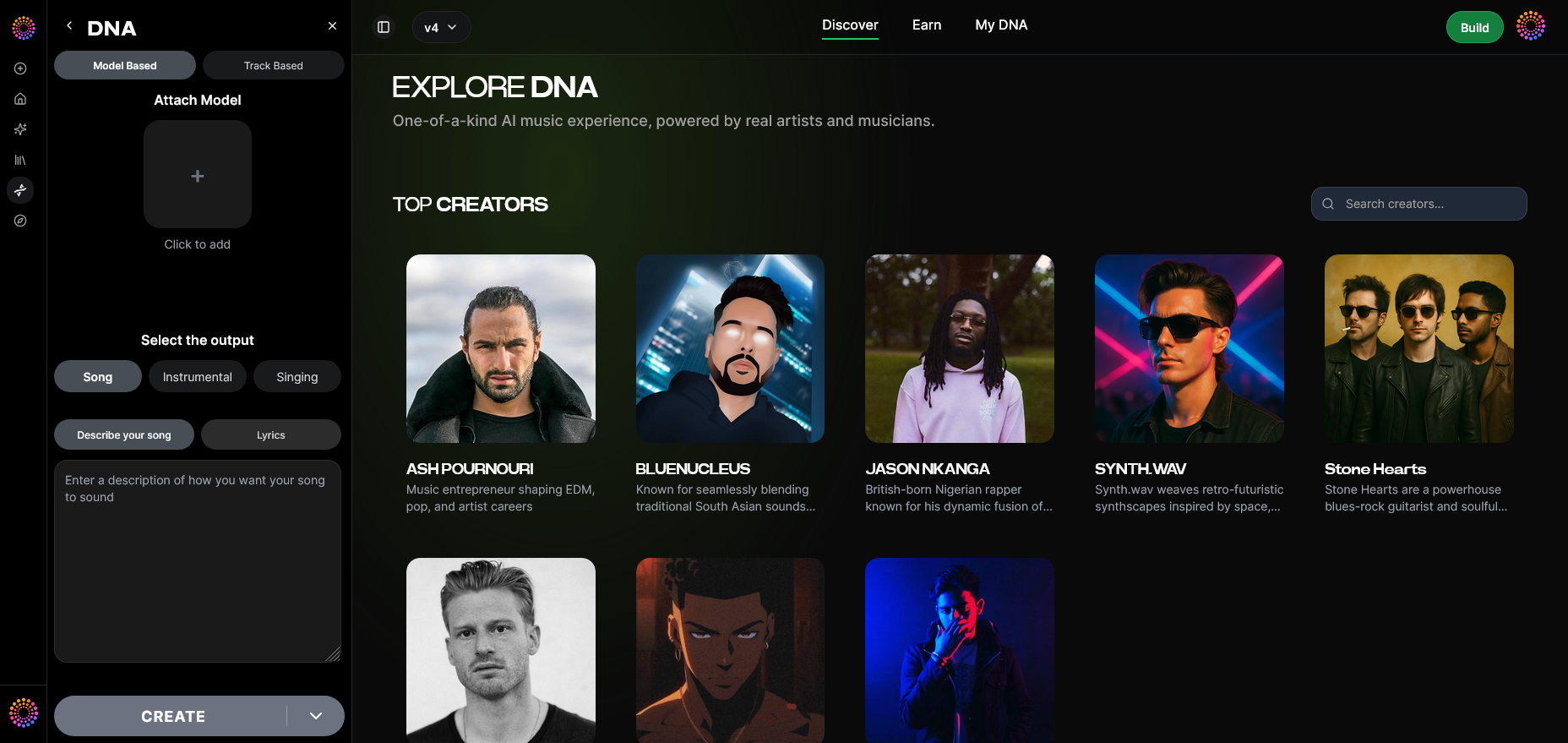
Task: Switch to Track Based mode
Action: point(274,65)
